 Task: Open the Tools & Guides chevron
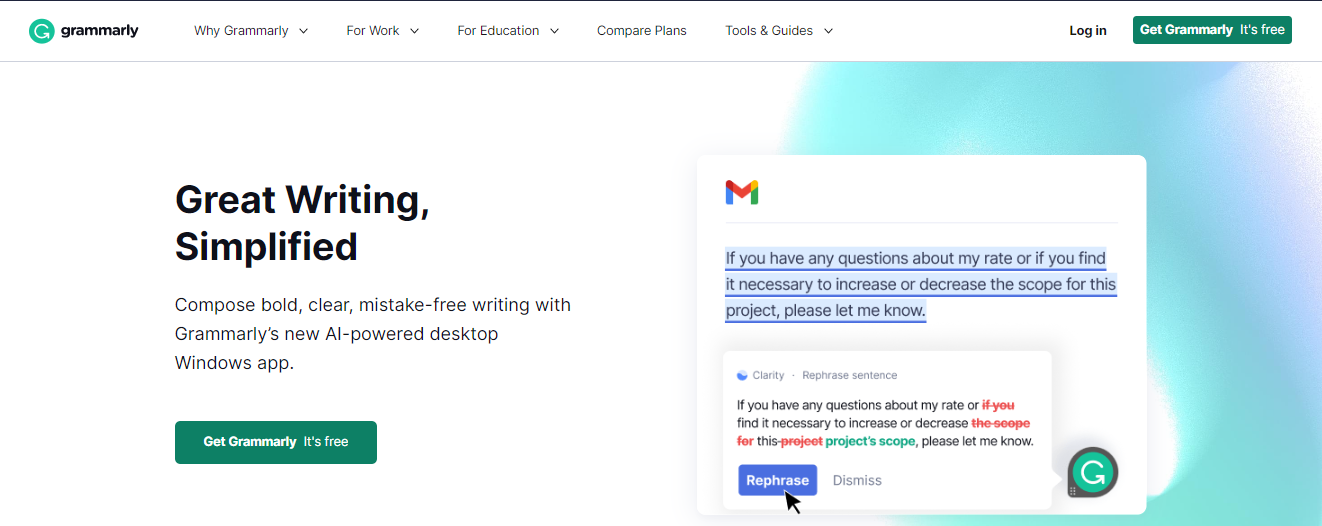(828, 31)
